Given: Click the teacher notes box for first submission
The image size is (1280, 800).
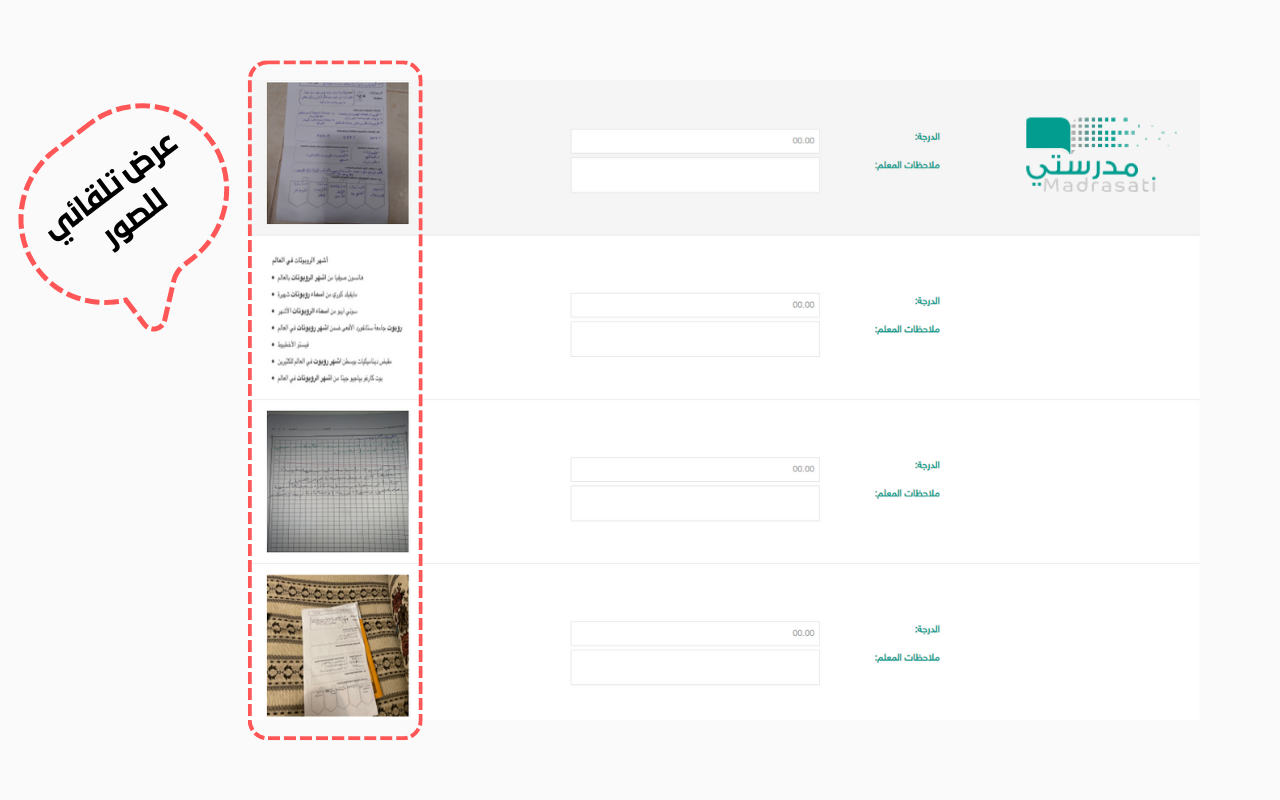Looking at the screenshot, I should (x=694, y=174).
